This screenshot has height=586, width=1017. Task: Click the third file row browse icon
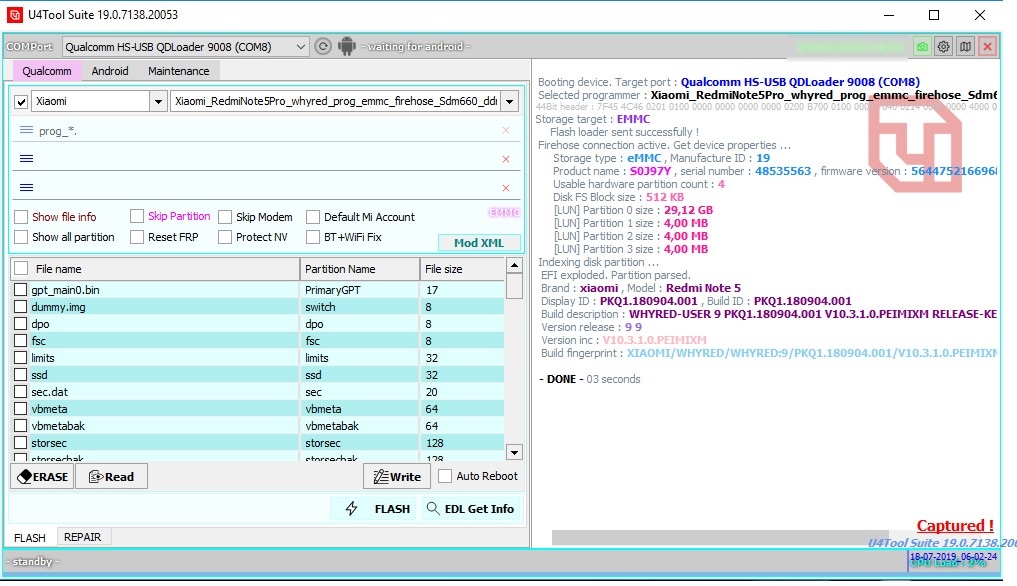(x=26, y=188)
